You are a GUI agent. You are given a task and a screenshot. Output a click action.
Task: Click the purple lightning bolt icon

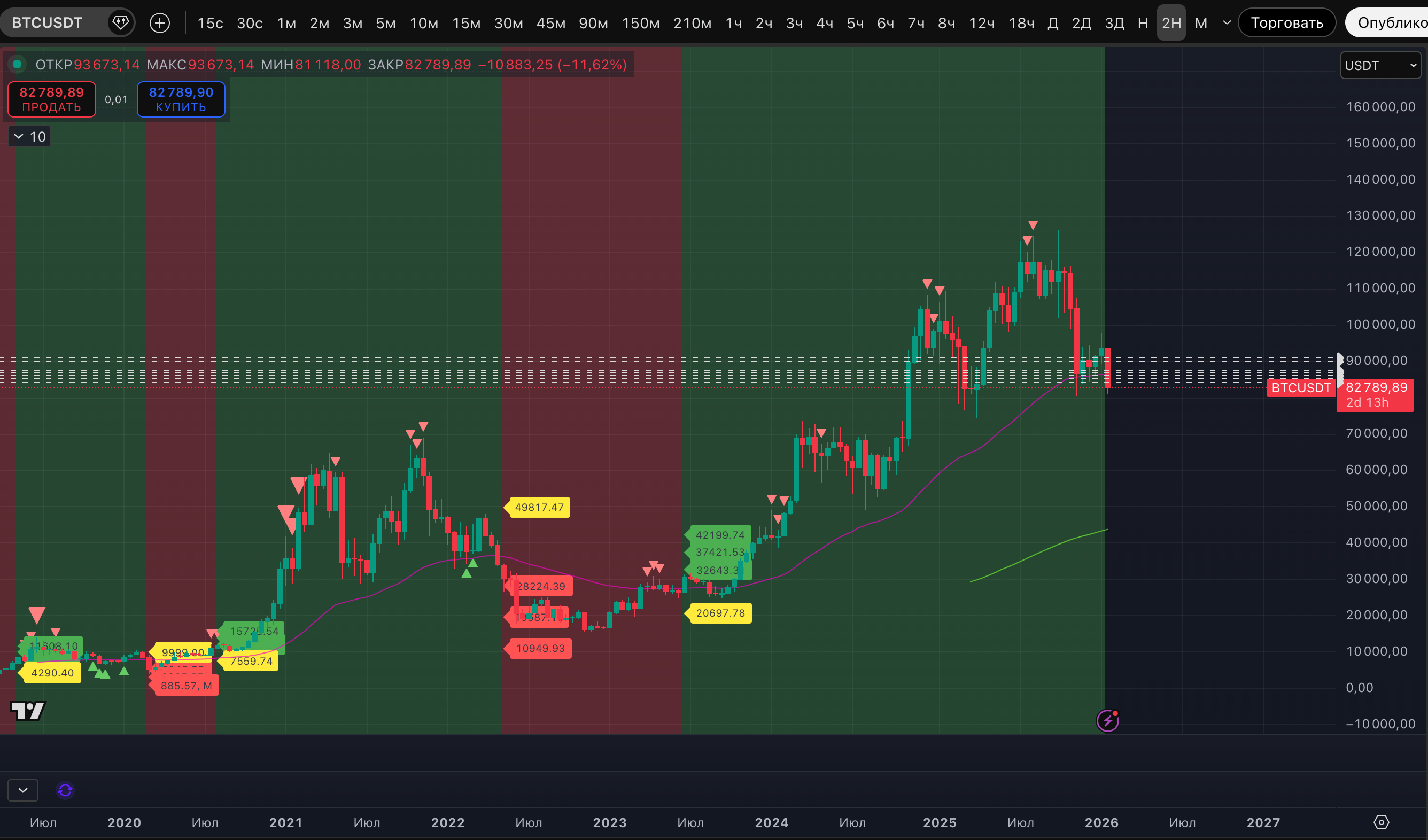tap(1107, 720)
